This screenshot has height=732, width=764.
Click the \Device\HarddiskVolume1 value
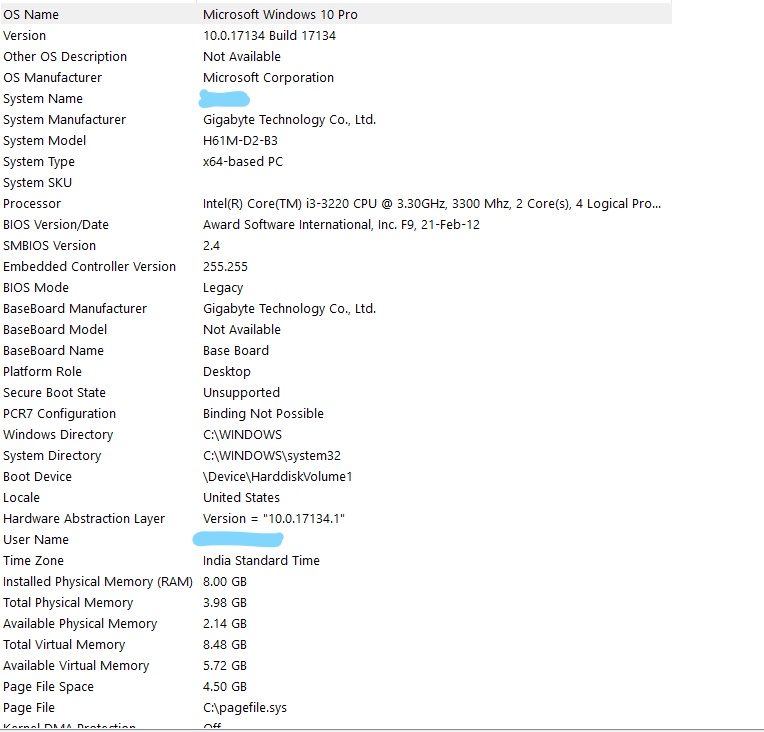pyautogui.click(x=277, y=476)
